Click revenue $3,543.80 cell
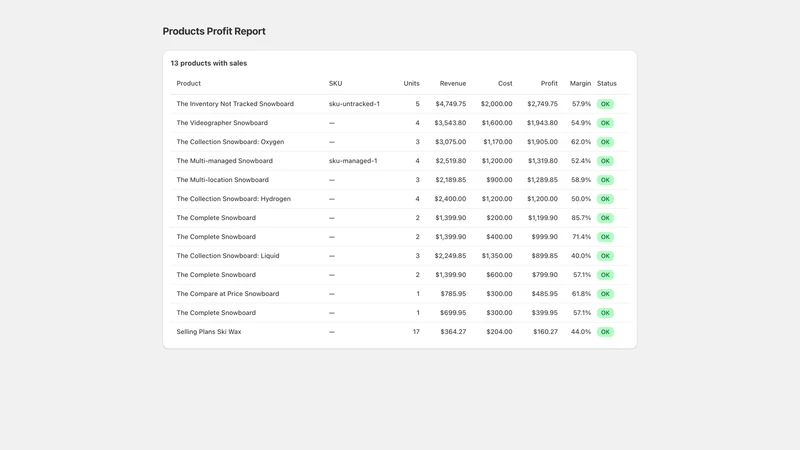The width and height of the screenshot is (800, 450). (x=450, y=123)
